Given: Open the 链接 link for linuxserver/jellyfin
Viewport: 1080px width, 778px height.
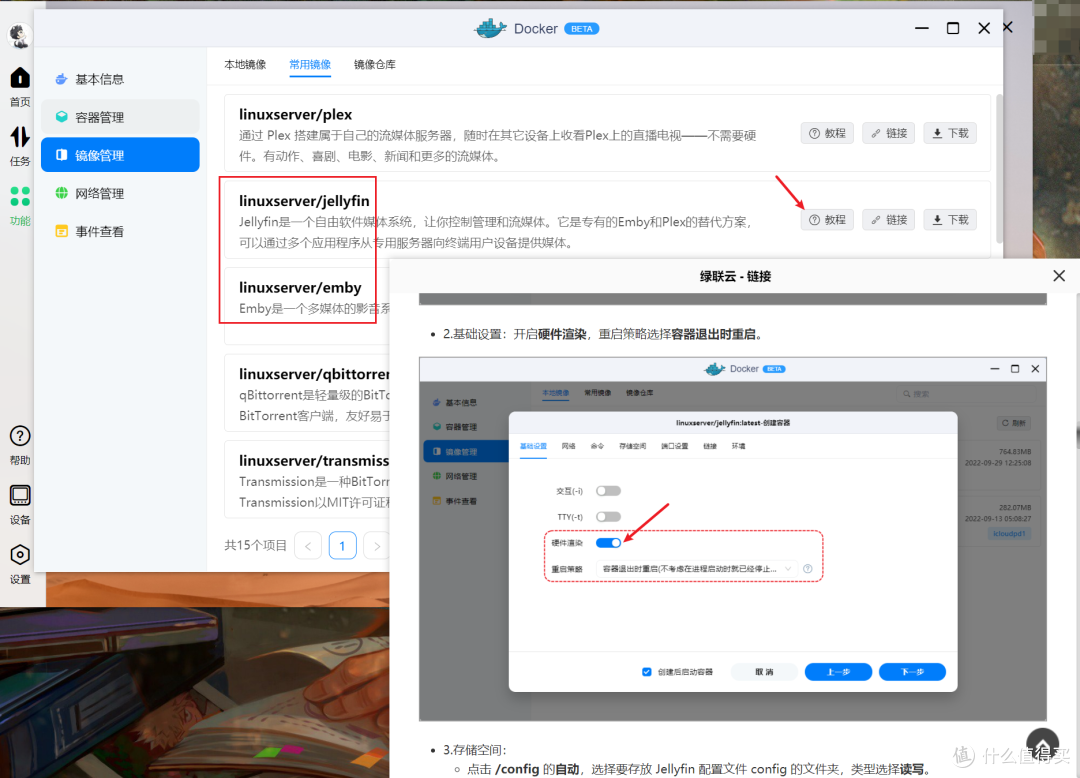Looking at the screenshot, I should click(x=889, y=220).
